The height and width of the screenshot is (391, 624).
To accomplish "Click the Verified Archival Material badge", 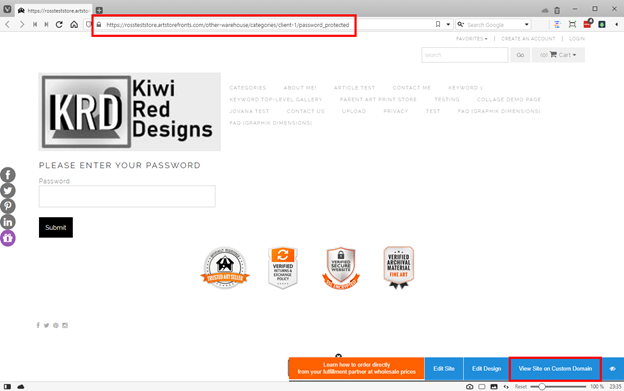I will click(x=399, y=268).
